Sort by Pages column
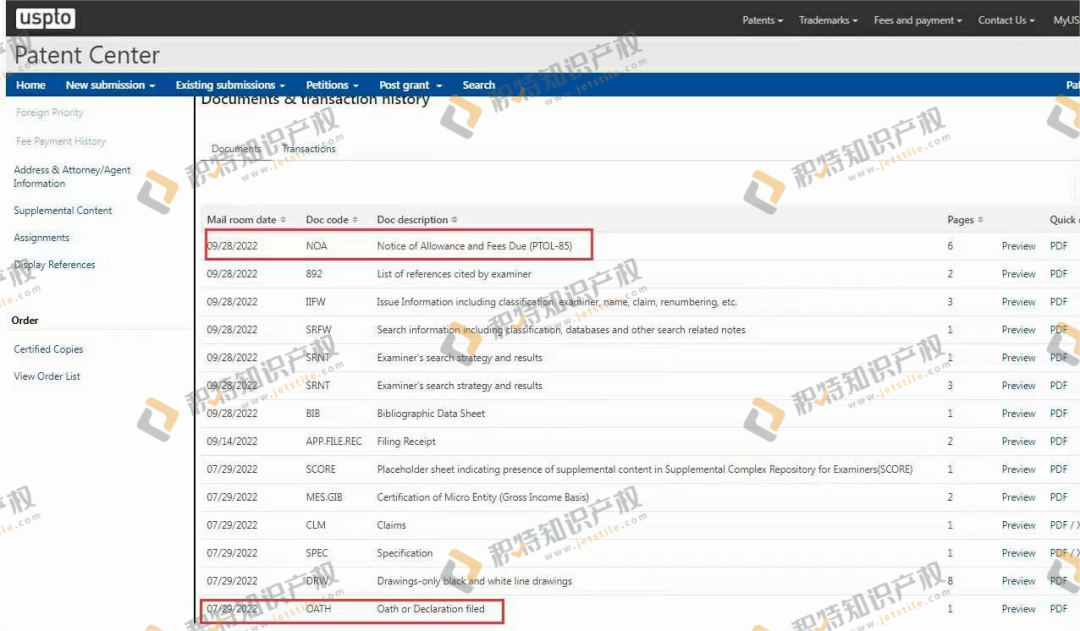The width and height of the screenshot is (1080, 631). point(965,220)
